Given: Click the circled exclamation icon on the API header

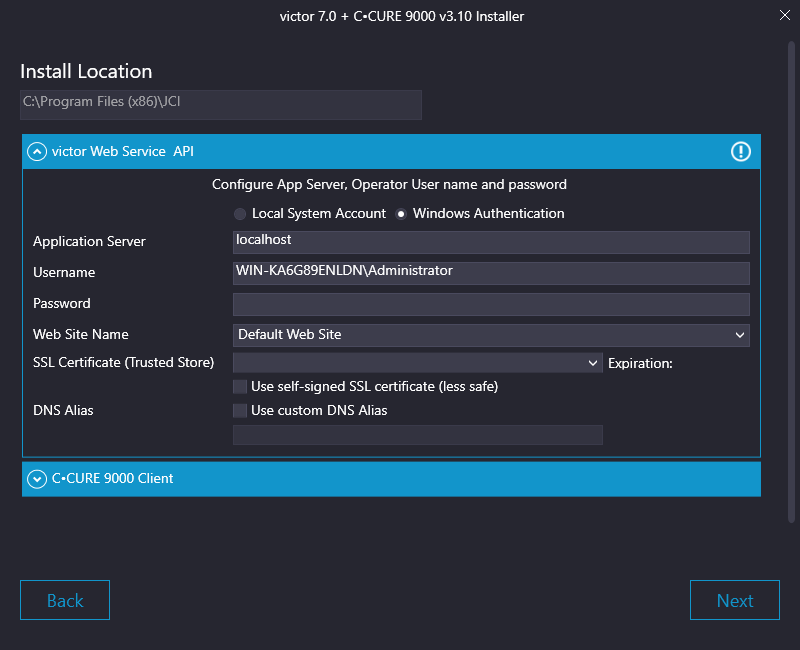Looking at the screenshot, I should [740, 151].
